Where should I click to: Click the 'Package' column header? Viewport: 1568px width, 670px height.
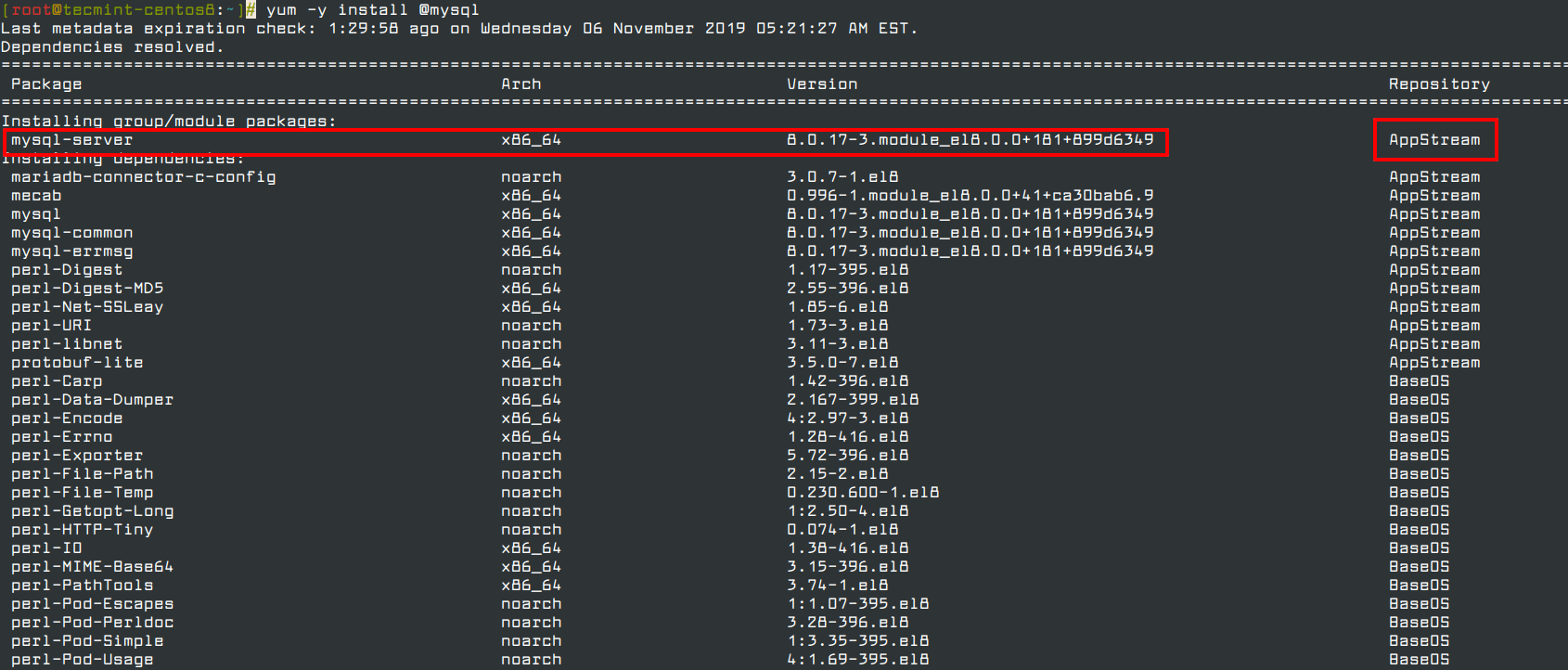pos(46,84)
